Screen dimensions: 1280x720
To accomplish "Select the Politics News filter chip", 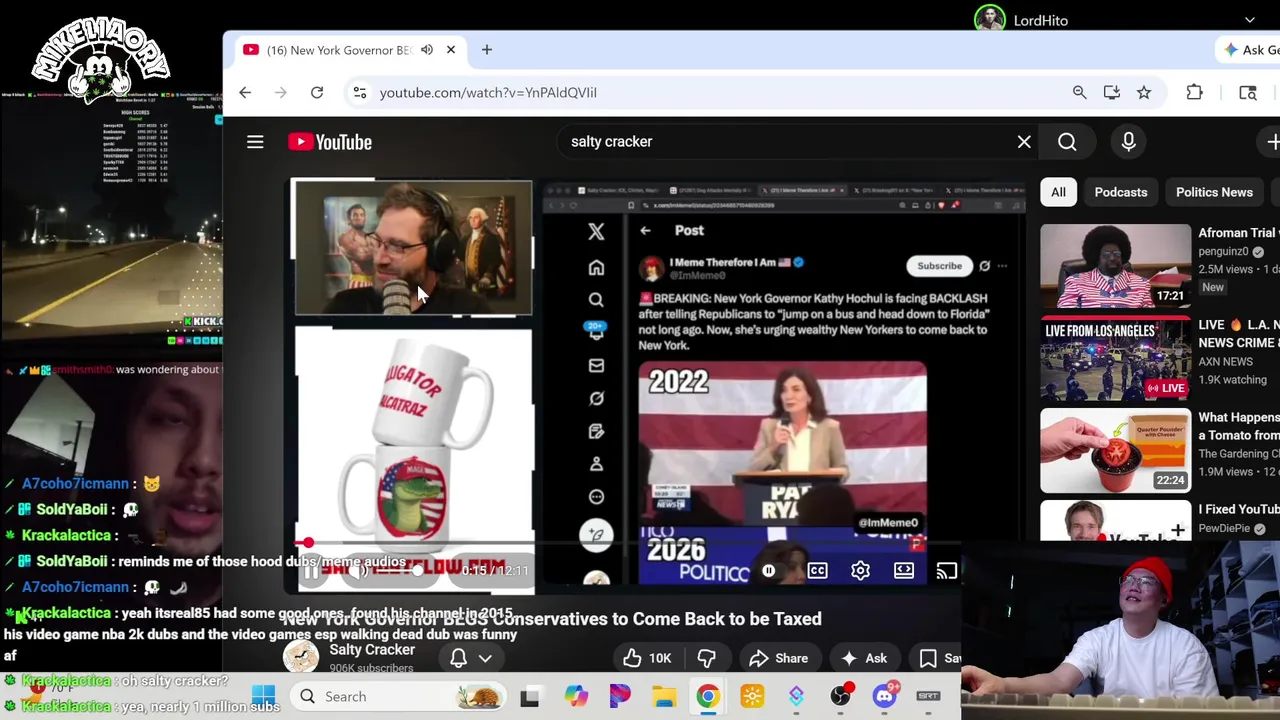I will (1214, 192).
